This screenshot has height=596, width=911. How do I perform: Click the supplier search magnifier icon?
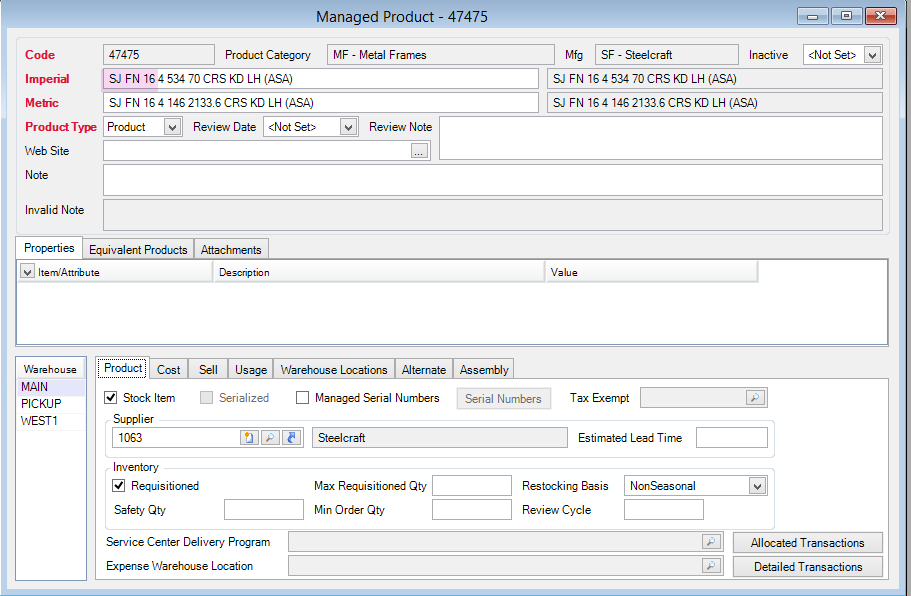[270, 438]
